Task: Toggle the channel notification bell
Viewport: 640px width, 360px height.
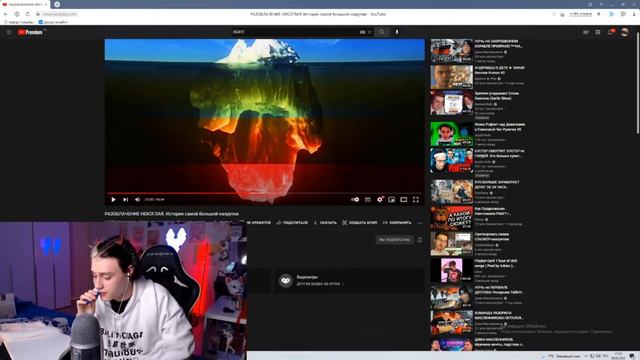Action: click(x=420, y=240)
